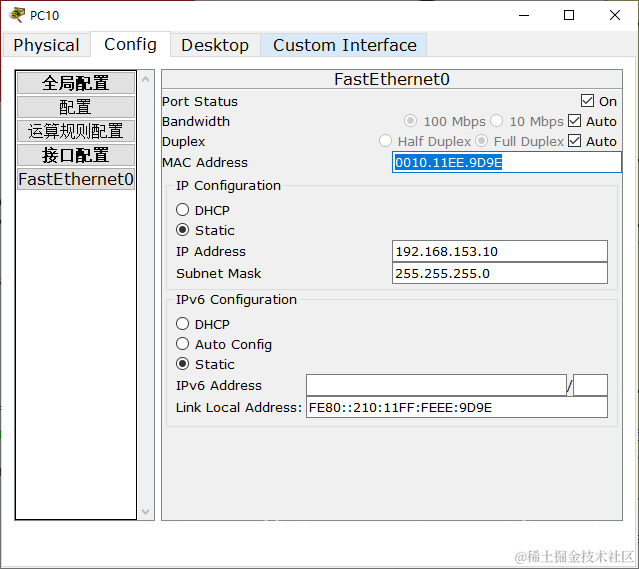Click the IP Address field 192.168.153.10
Viewport: 639px width, 569px height.
point(500,251)
